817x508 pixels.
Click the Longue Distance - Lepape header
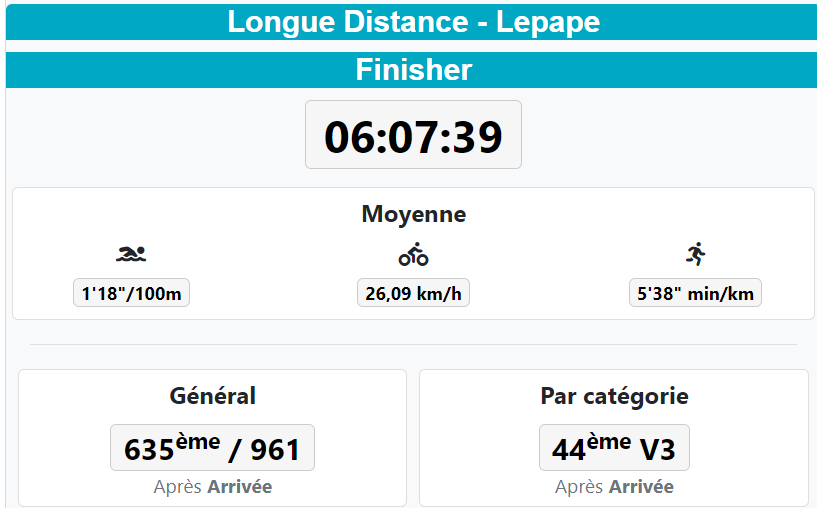click(x=413, y=22)
